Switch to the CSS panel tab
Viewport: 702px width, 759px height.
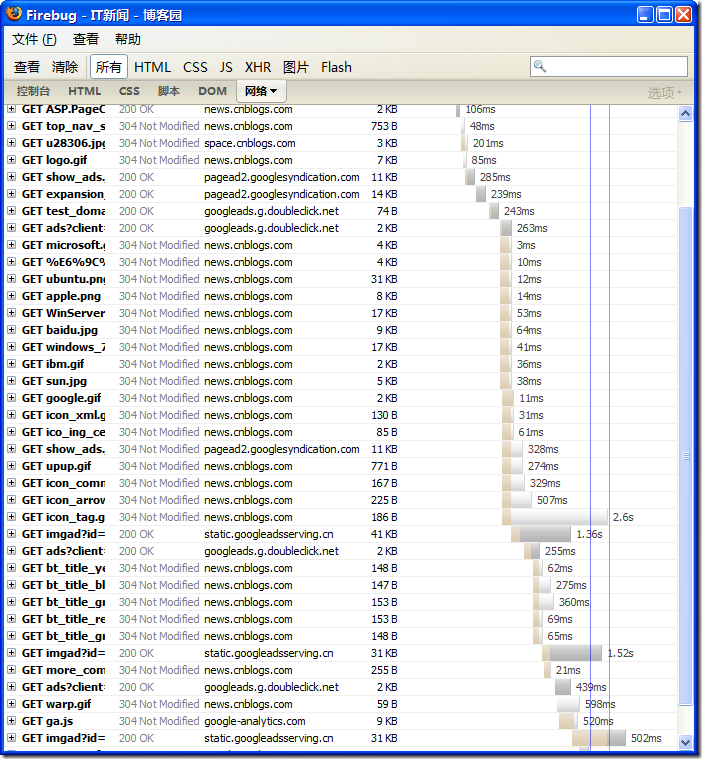click(129, 91)
